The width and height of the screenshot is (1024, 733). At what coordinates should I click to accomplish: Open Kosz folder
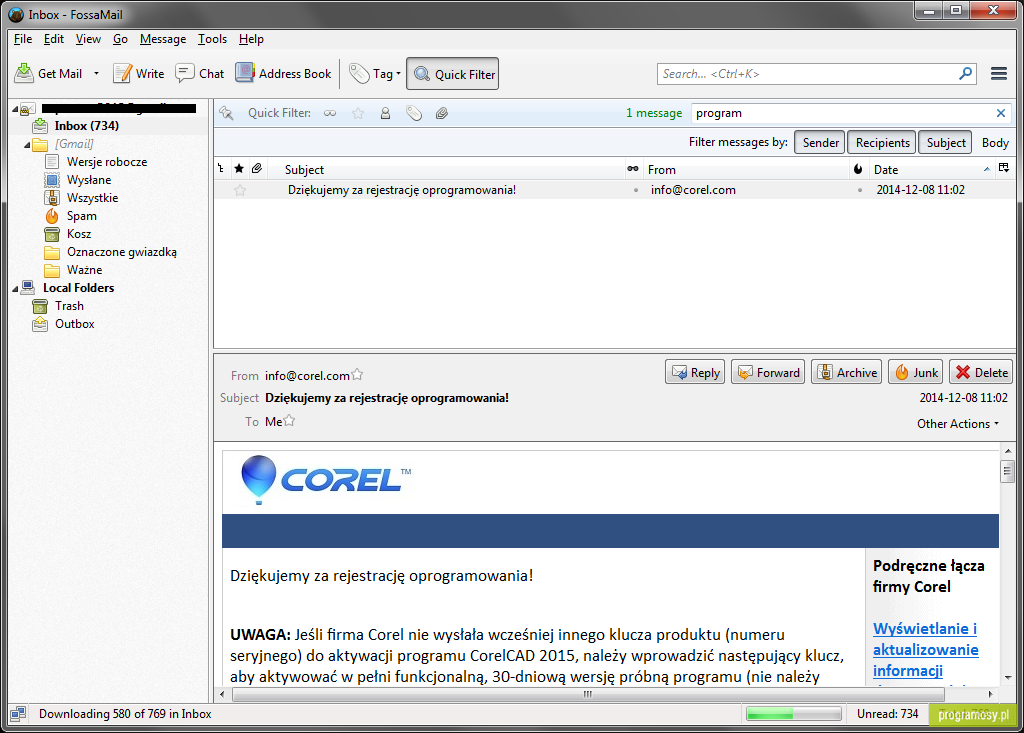[78, 234]
